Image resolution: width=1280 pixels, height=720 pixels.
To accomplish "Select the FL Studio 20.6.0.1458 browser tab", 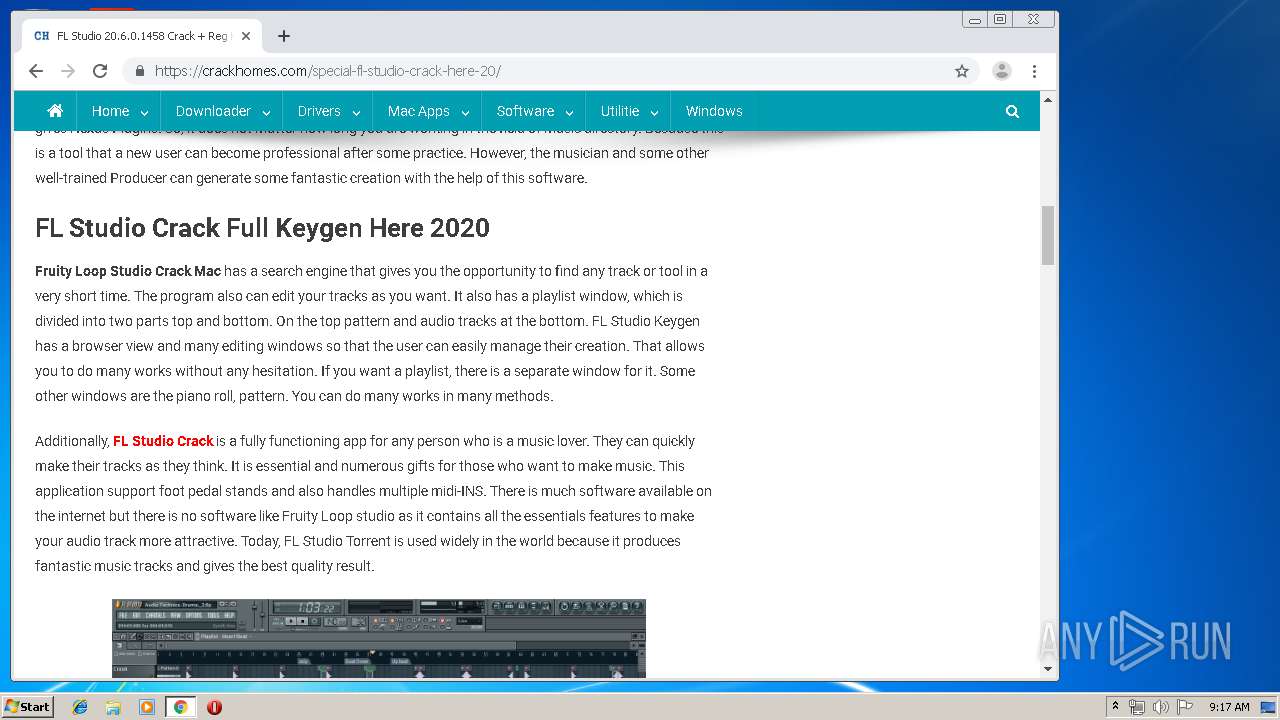I will coord(141,36).
